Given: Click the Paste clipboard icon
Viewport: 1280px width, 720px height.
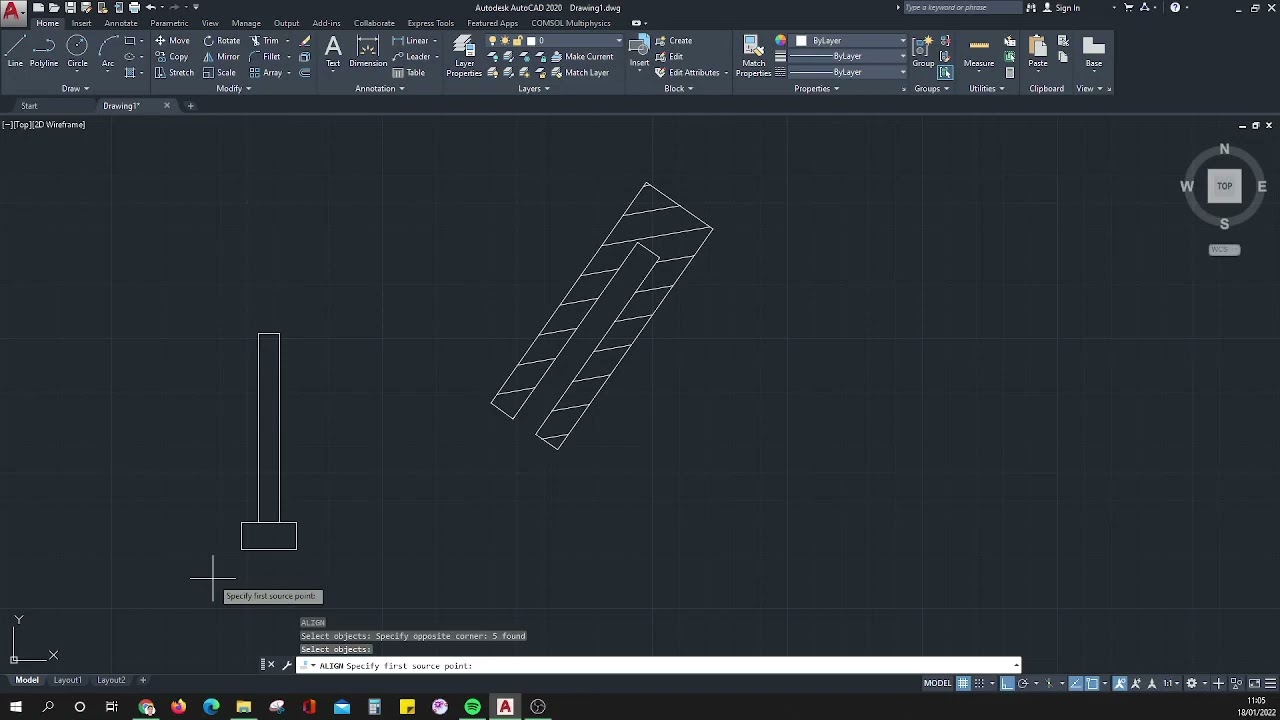Looking at the screenshot, I should [1038, 52].
